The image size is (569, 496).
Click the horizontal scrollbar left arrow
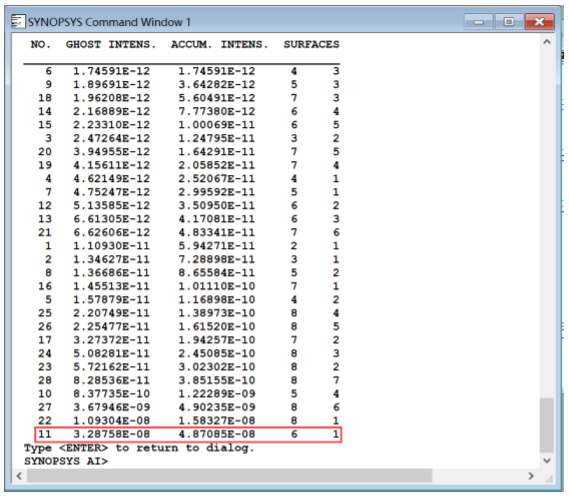coord(19,476)
